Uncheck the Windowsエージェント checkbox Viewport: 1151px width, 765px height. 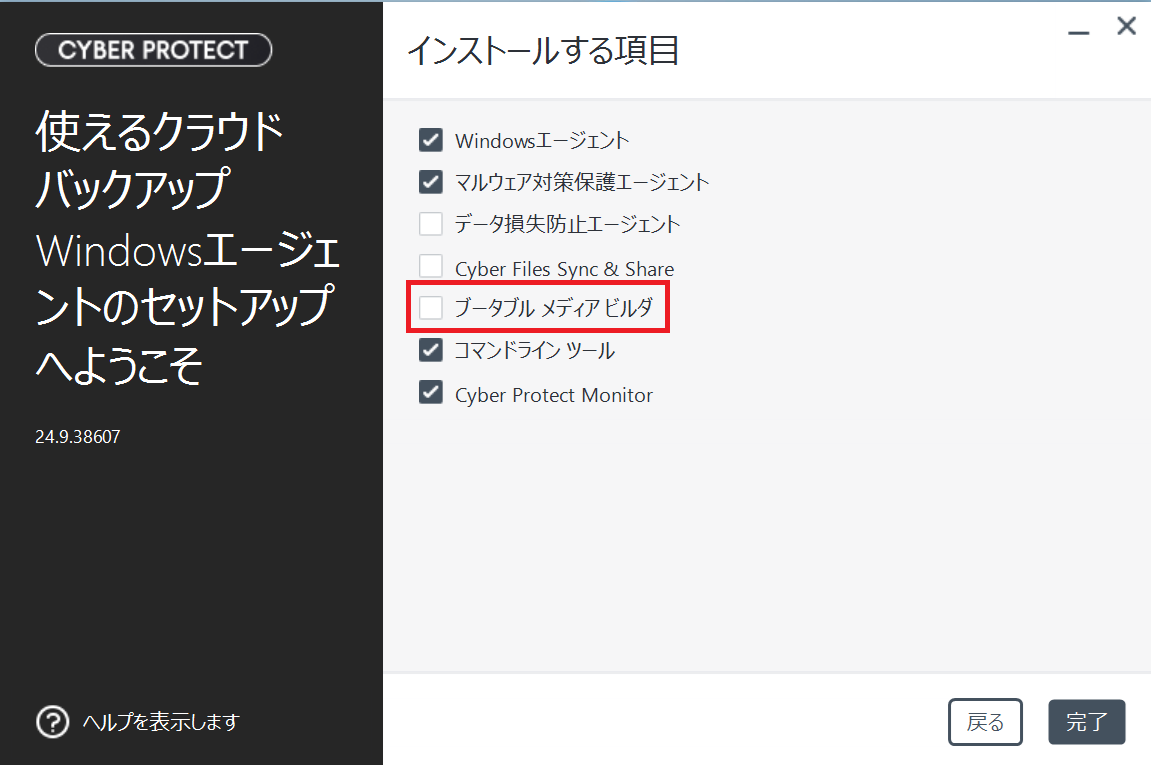pyautogui.click(x=431, y=139)
